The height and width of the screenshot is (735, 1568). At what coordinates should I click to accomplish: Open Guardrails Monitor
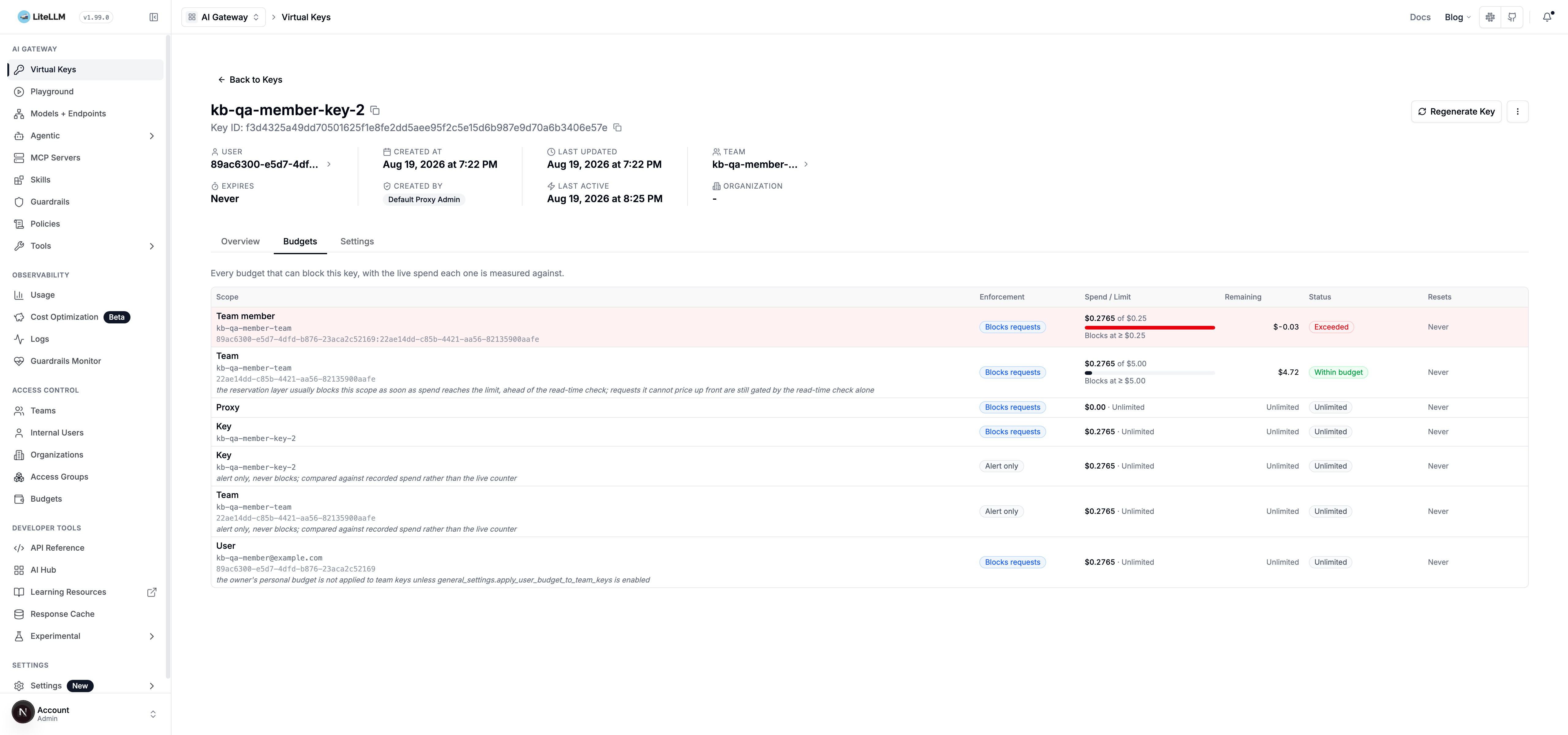pyautogui.click(x=85, y=361)
